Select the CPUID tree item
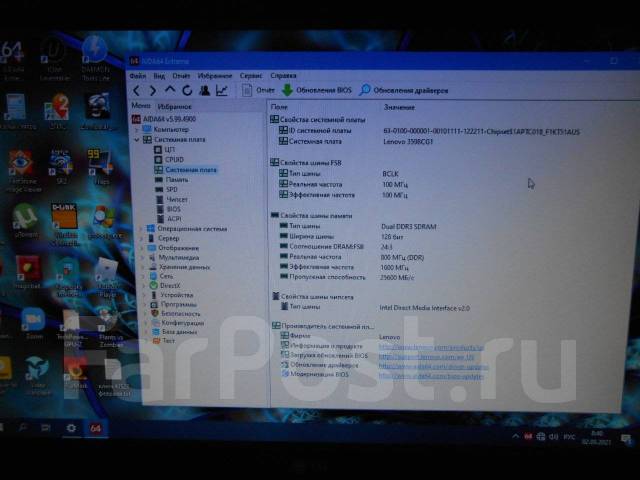Image resolution: width=640 pixels, height=480 pixels. [x=169, y=160]
